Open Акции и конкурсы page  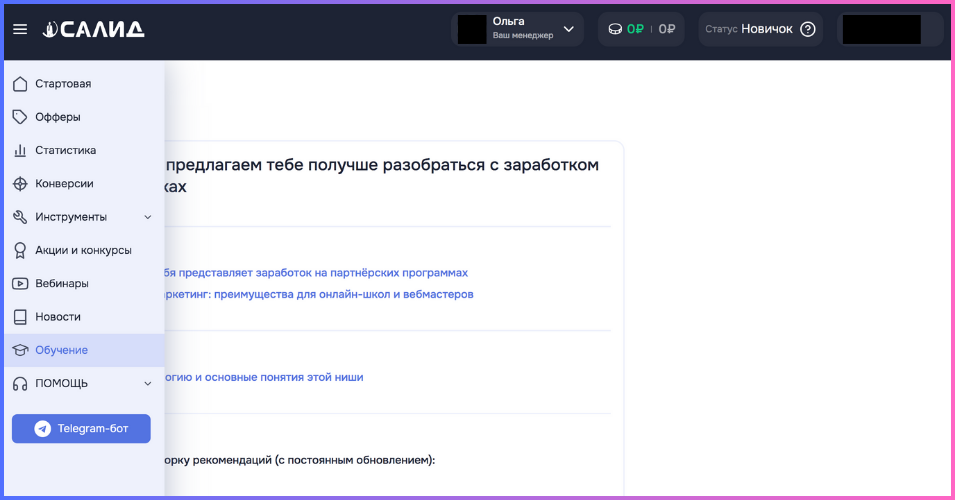click(84, 250)
